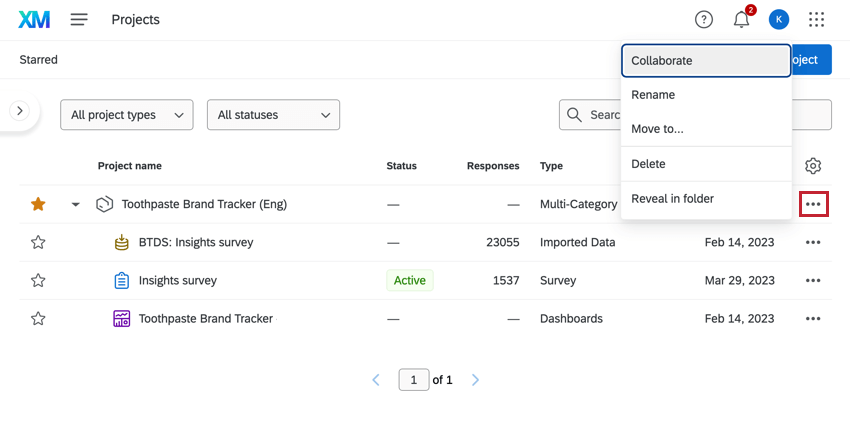This screenshot has width=850, height=425.
Task: Choose Delete in the context menu
Action: click(x=649, y=164)
